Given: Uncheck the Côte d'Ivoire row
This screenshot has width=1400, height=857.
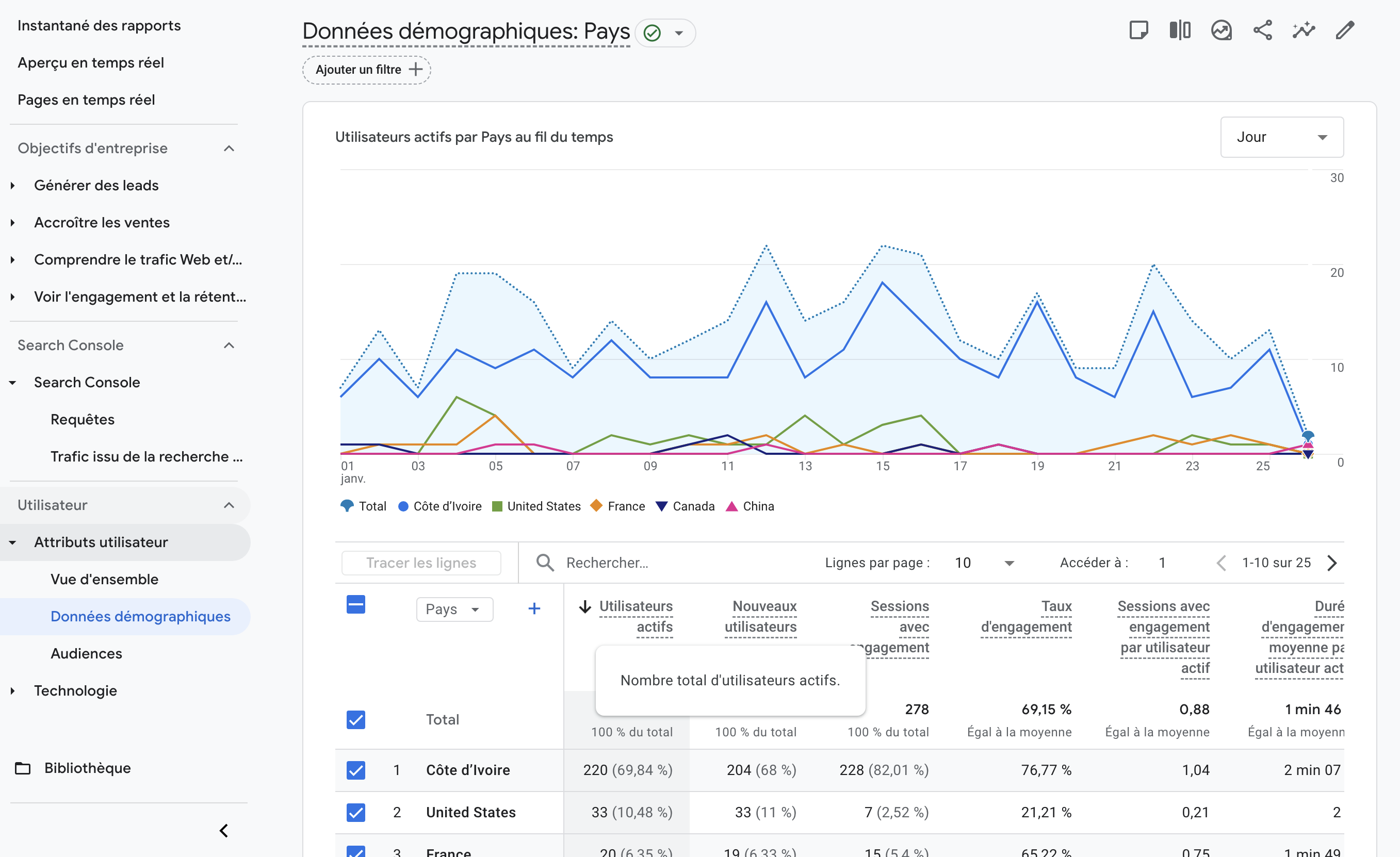Looking at the screenshot, I should click(x=356, y=770).
